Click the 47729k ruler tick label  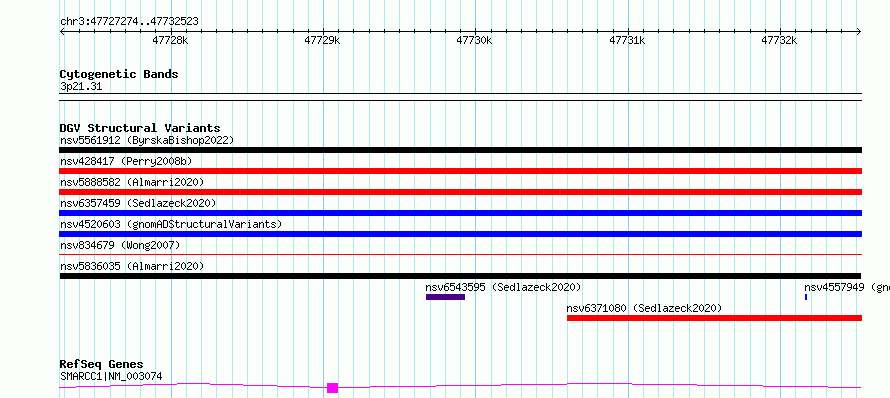[322, 40]
